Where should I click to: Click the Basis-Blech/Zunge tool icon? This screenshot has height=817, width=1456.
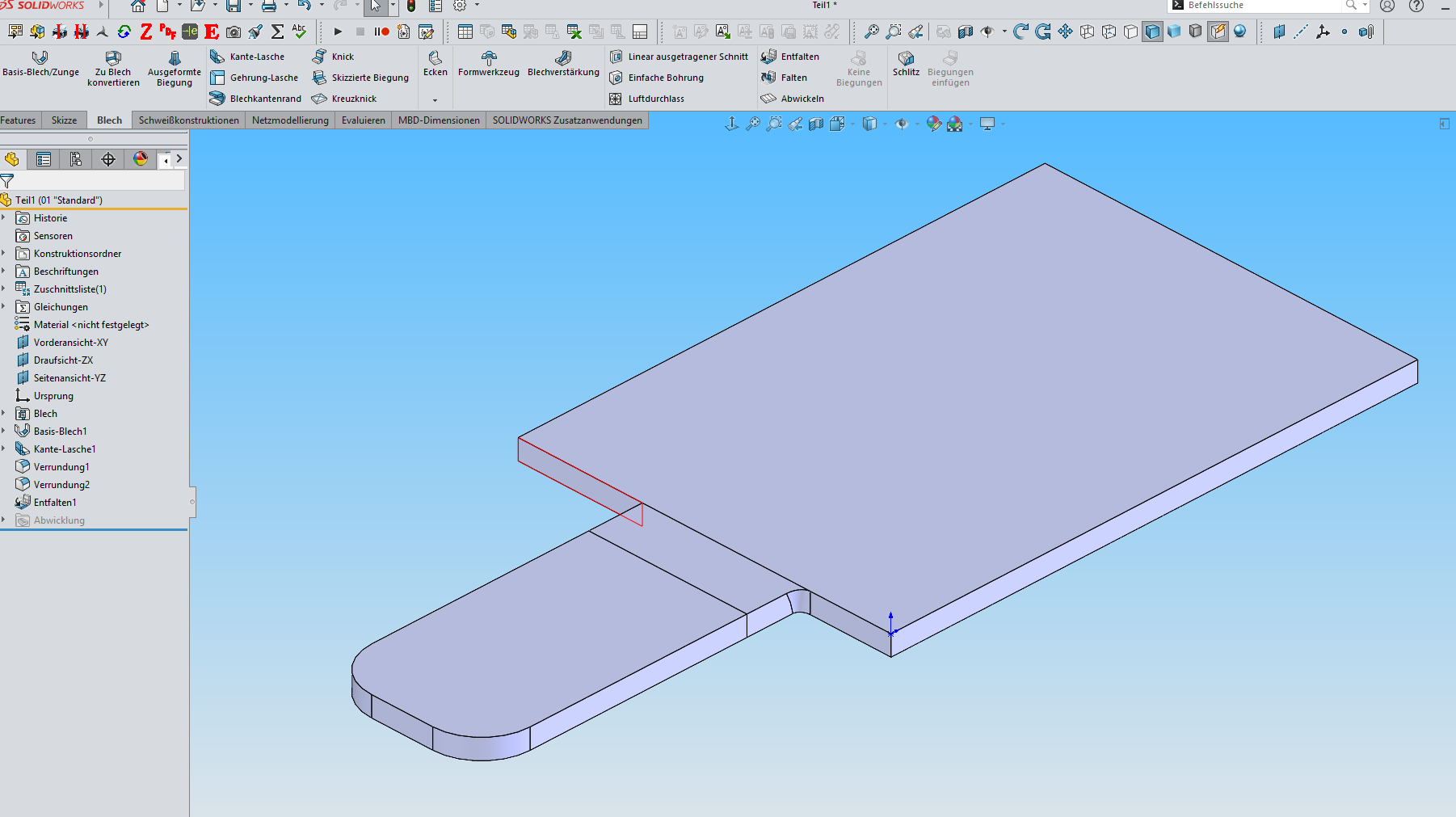[40, 58]
